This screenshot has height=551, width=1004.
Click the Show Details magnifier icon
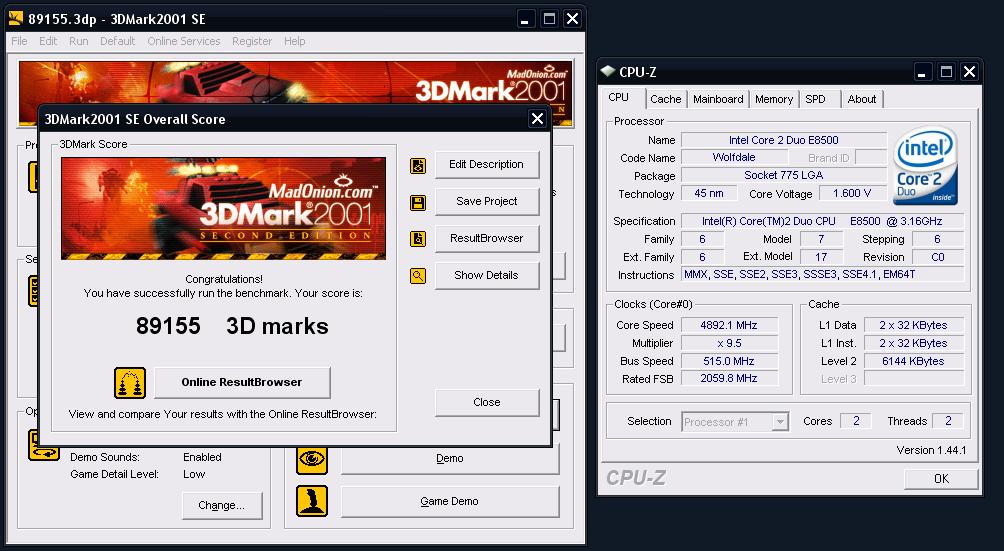click(417, 276)
